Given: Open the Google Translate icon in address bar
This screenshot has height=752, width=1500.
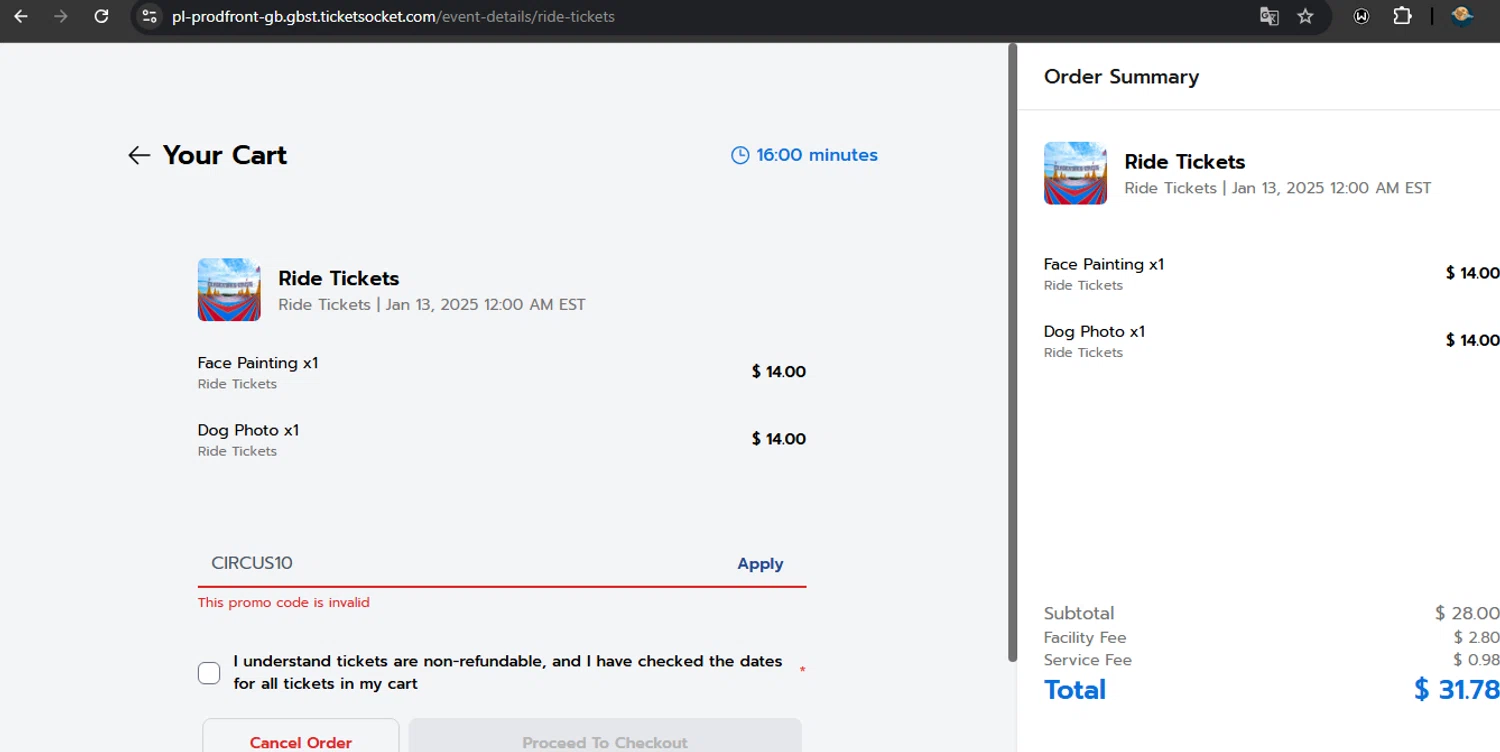Looking at the screenshot, I should 1269,17.
